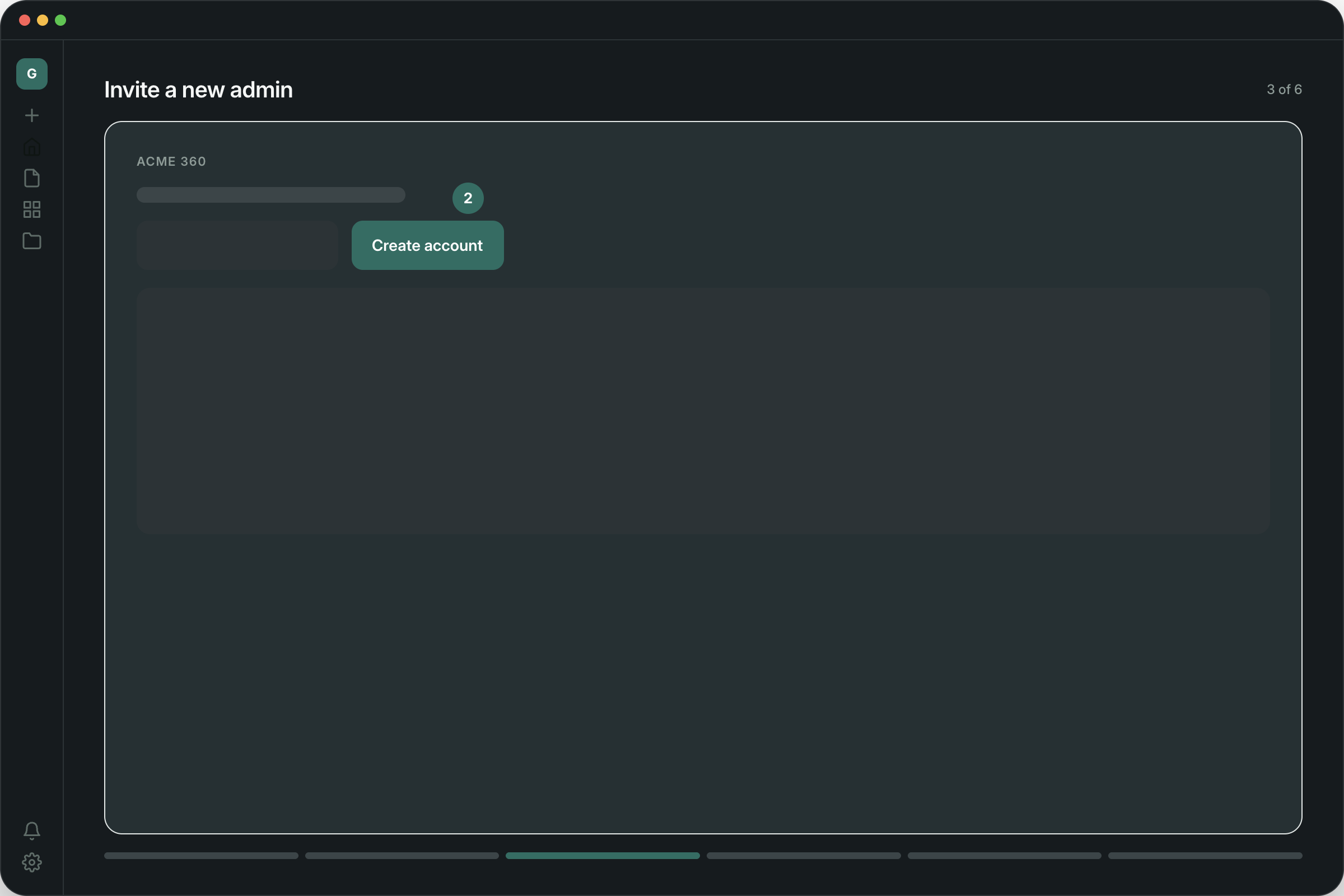This screenshot has height=896, width=1344.
Task: Open the settings gear icon
Action: pos(32,862)
